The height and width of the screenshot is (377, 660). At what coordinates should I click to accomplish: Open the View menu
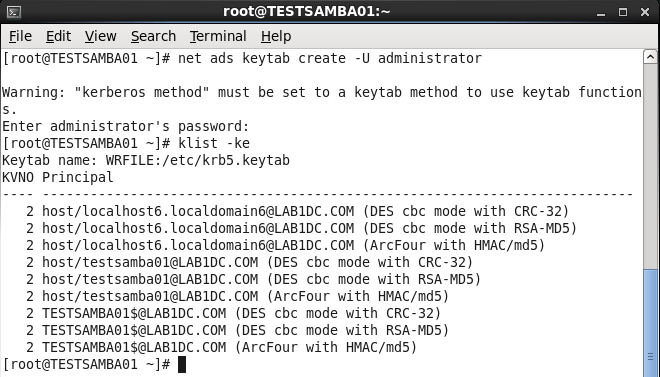(x=101, y=36)
